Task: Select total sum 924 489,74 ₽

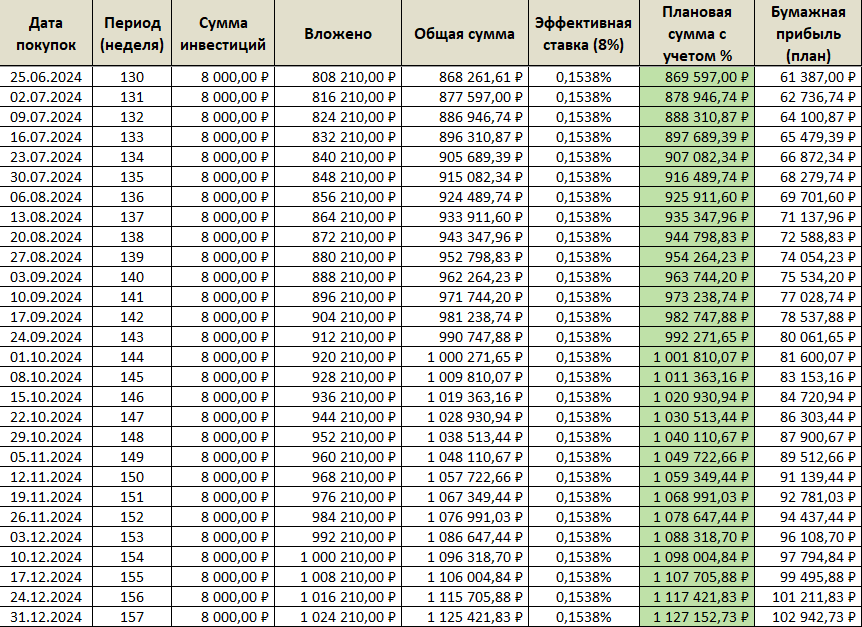Action: pos(465,197)
